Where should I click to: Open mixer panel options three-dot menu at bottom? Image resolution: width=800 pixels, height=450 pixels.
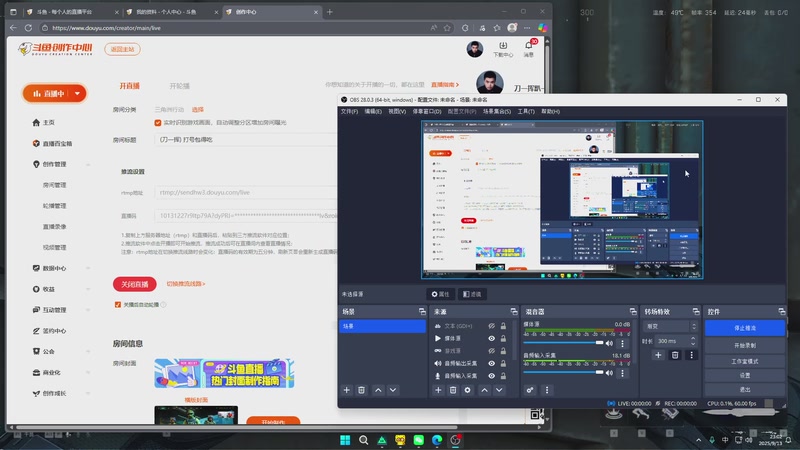point(547,390)
